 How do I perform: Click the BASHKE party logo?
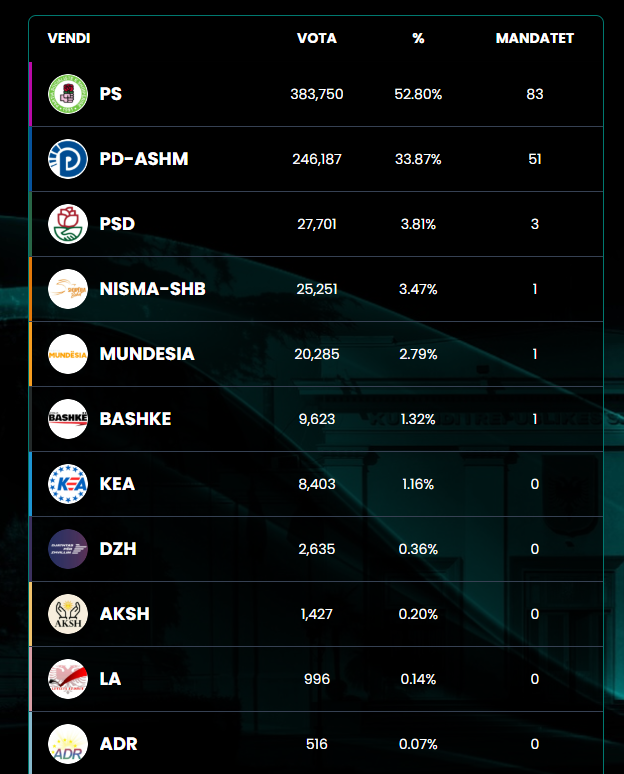tap(68, 419)
